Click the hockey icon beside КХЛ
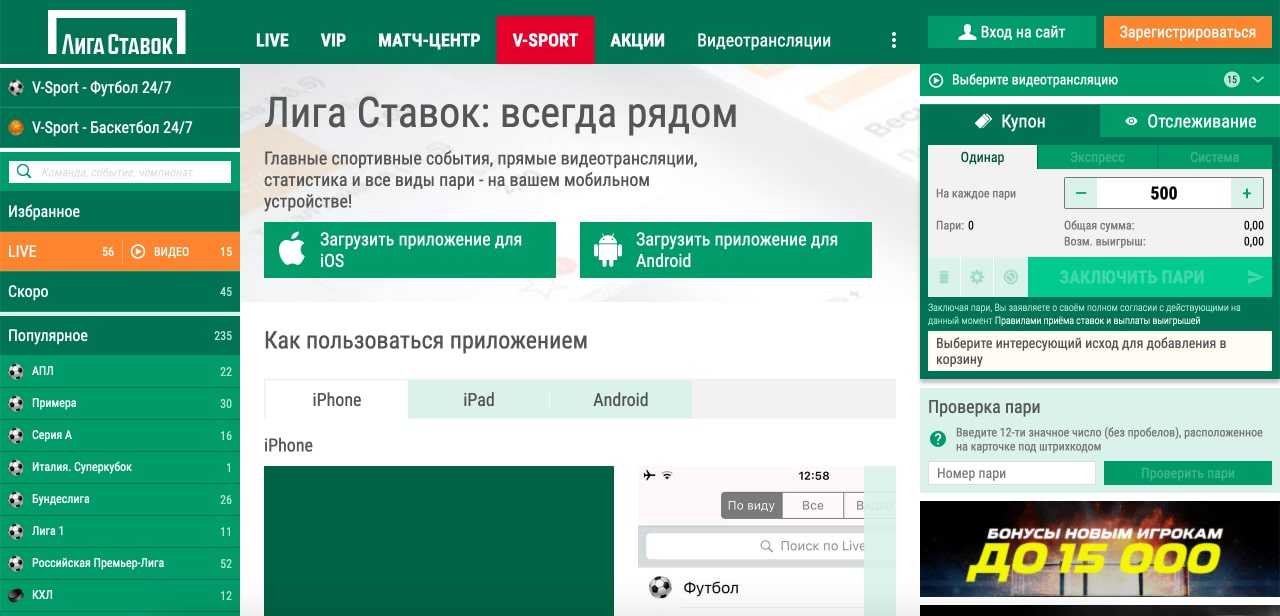 16,595
